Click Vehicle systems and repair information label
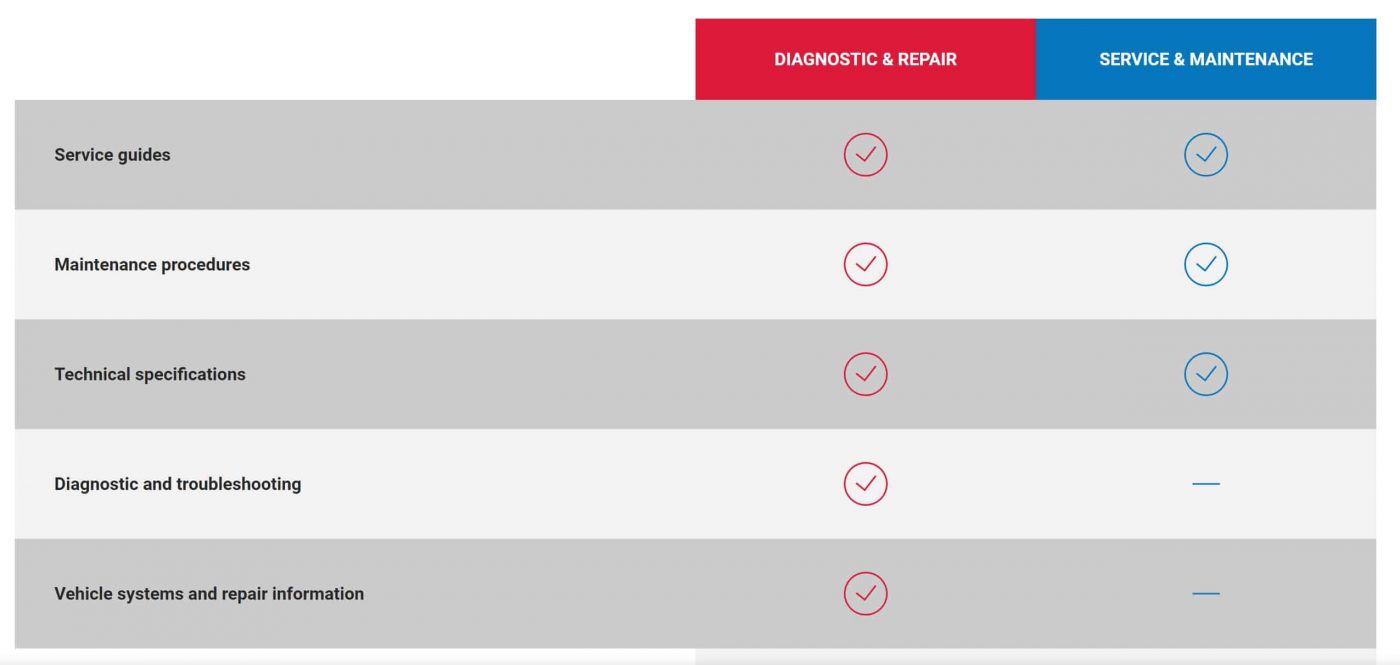 (x=209, y=594)
